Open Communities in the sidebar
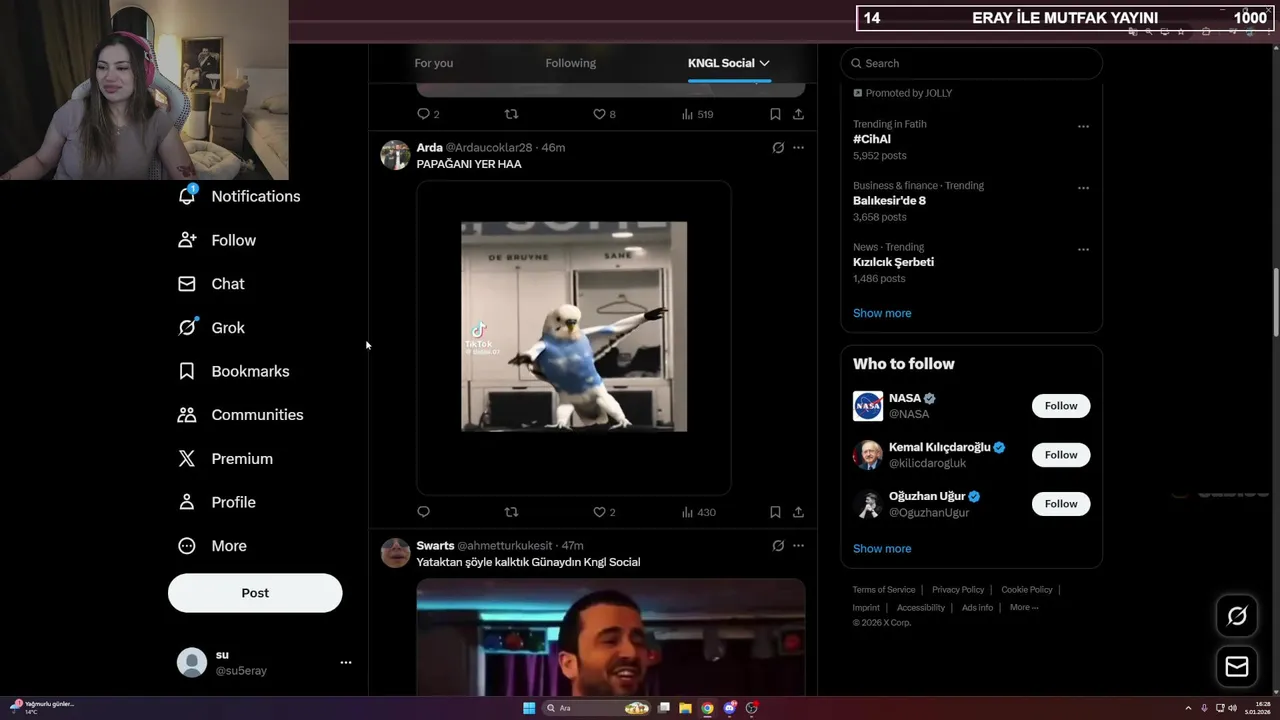 tap(241, 415)
